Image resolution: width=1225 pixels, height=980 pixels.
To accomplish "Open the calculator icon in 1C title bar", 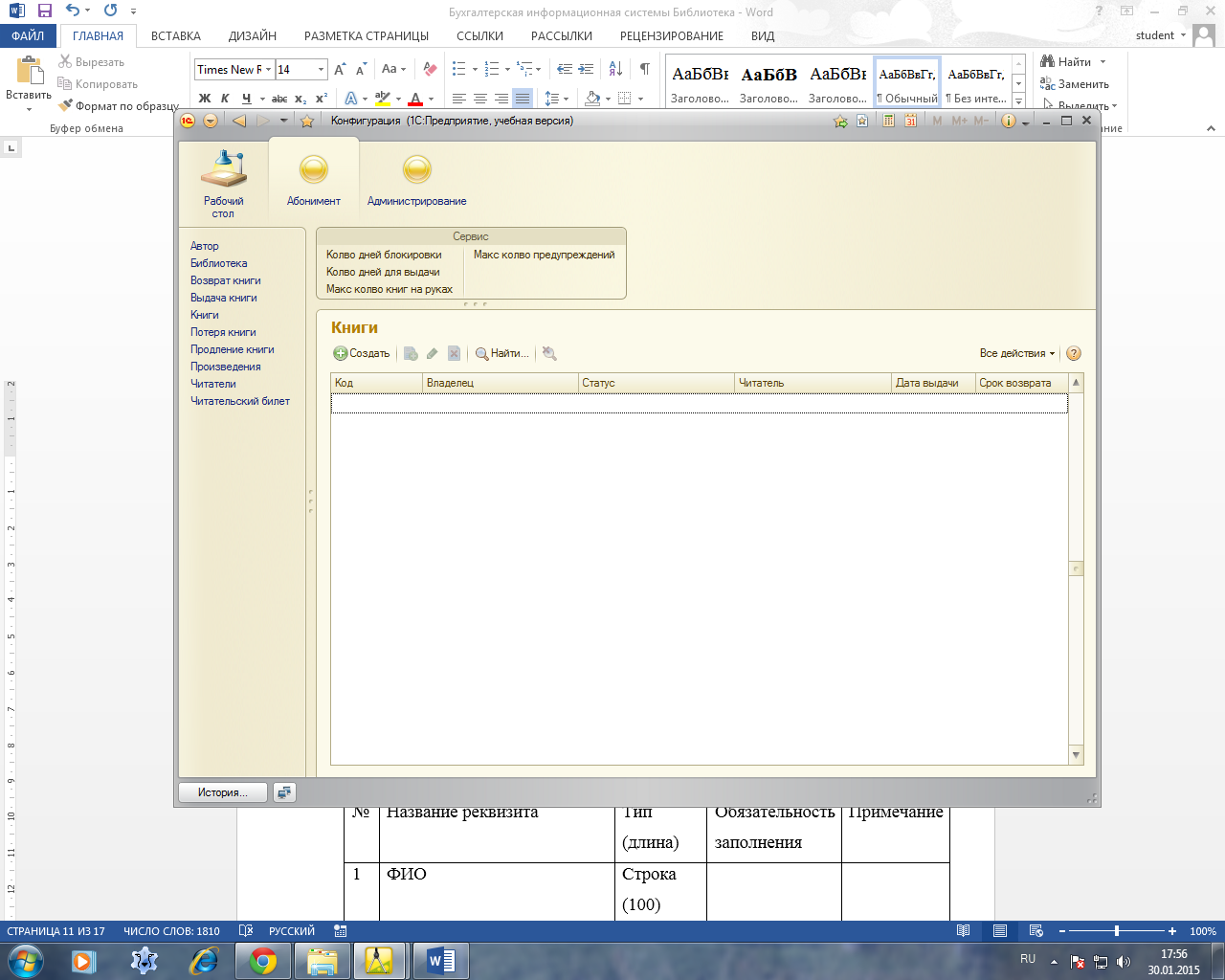I will click(888, 121).
